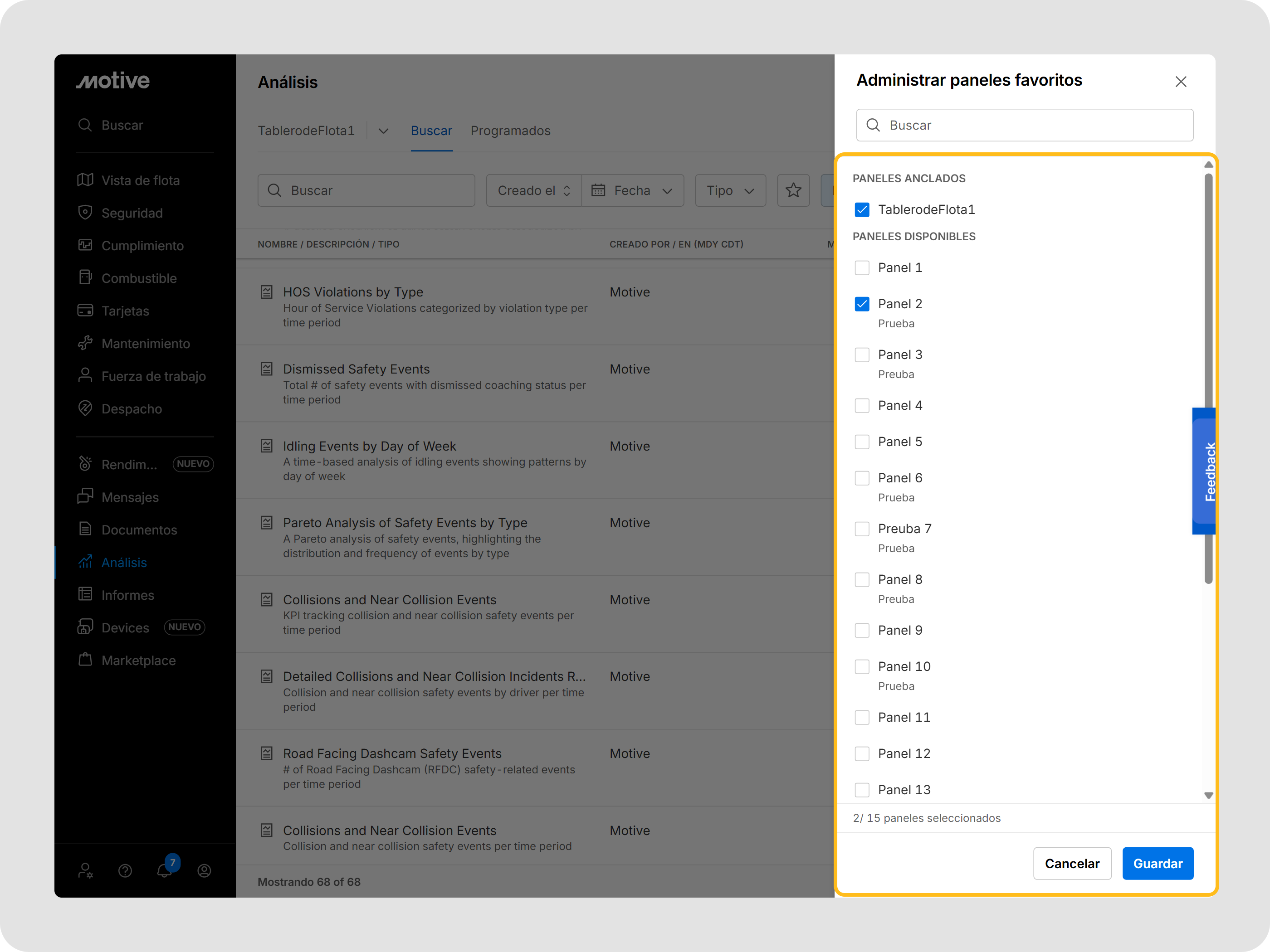1270x952 pixels.
Task: Switch to the Programados tab
Action: click(x=510, y=131)
